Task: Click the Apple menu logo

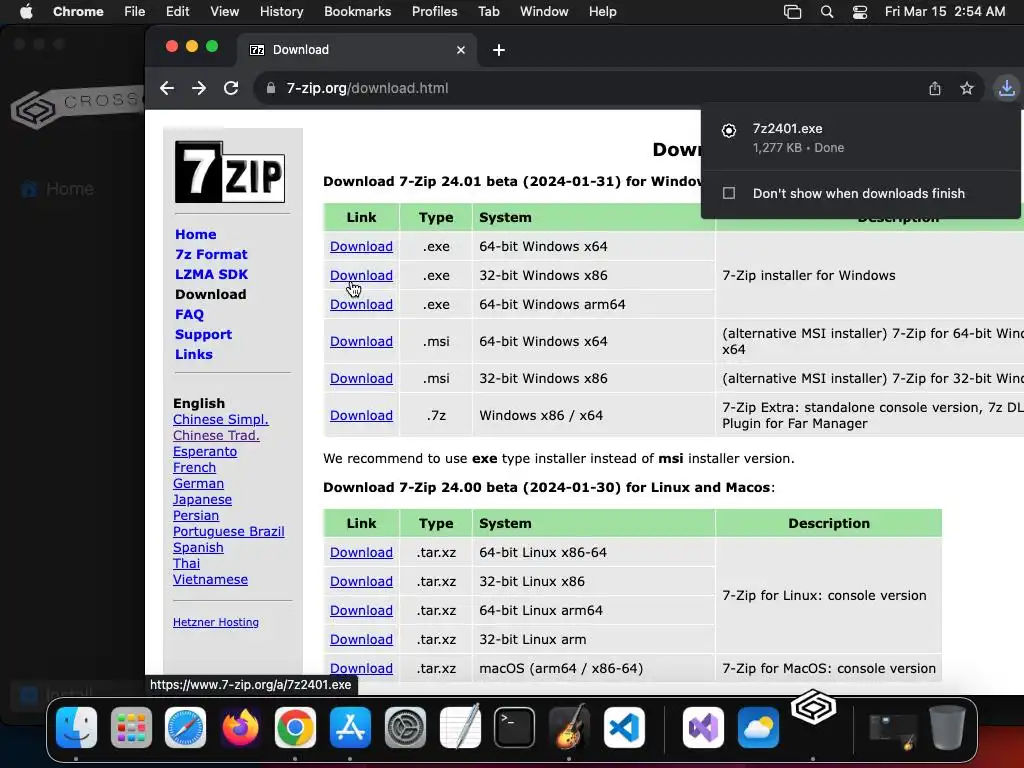Action: tap(26, 12)
